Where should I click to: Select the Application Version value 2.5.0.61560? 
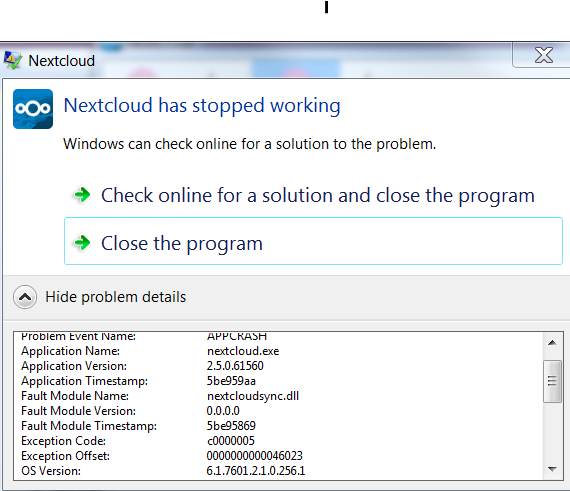[x=235, y=366]
